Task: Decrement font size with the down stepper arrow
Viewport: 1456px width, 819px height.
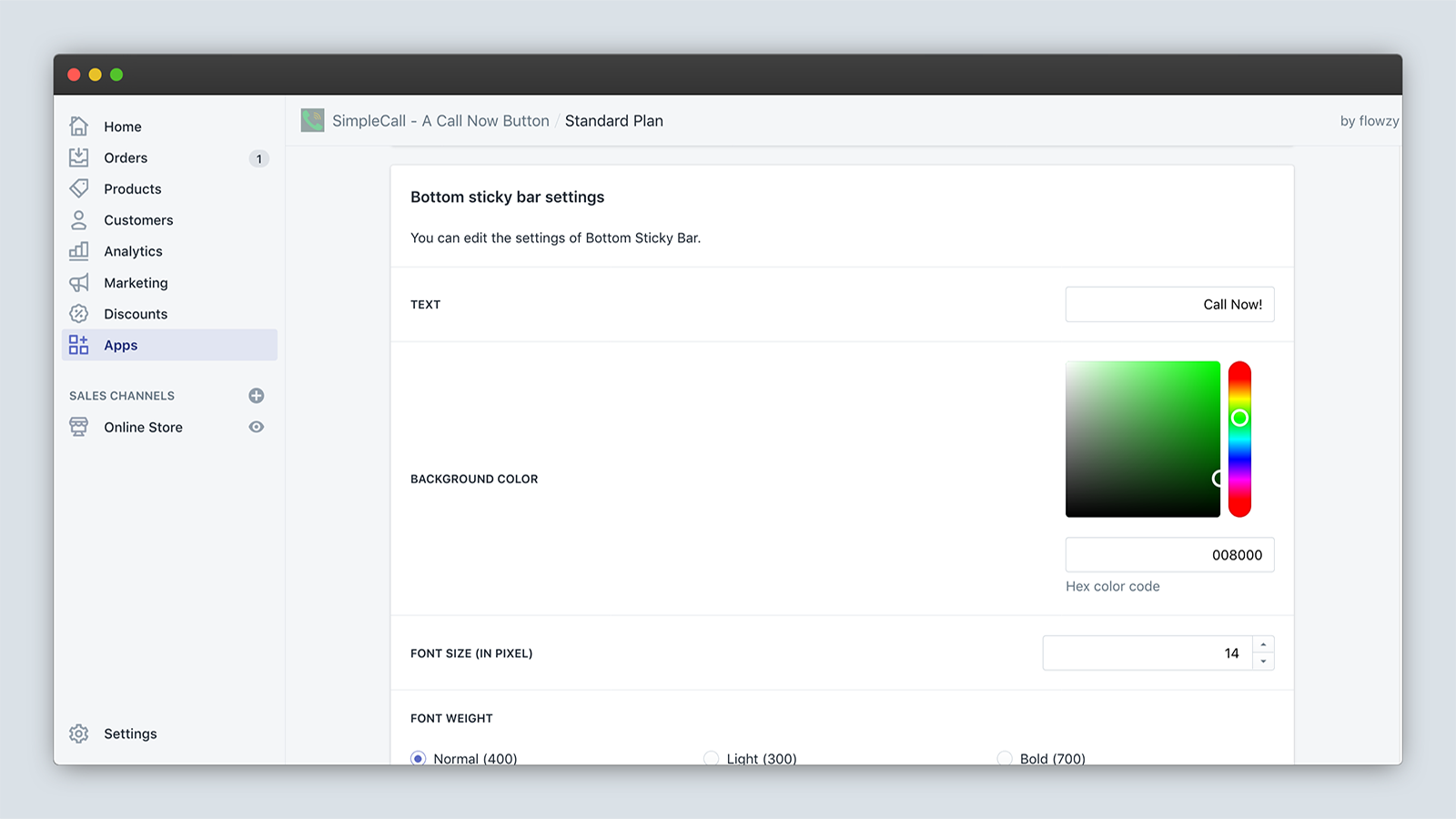Action: pyautogui.click(x=1264, y=661)
